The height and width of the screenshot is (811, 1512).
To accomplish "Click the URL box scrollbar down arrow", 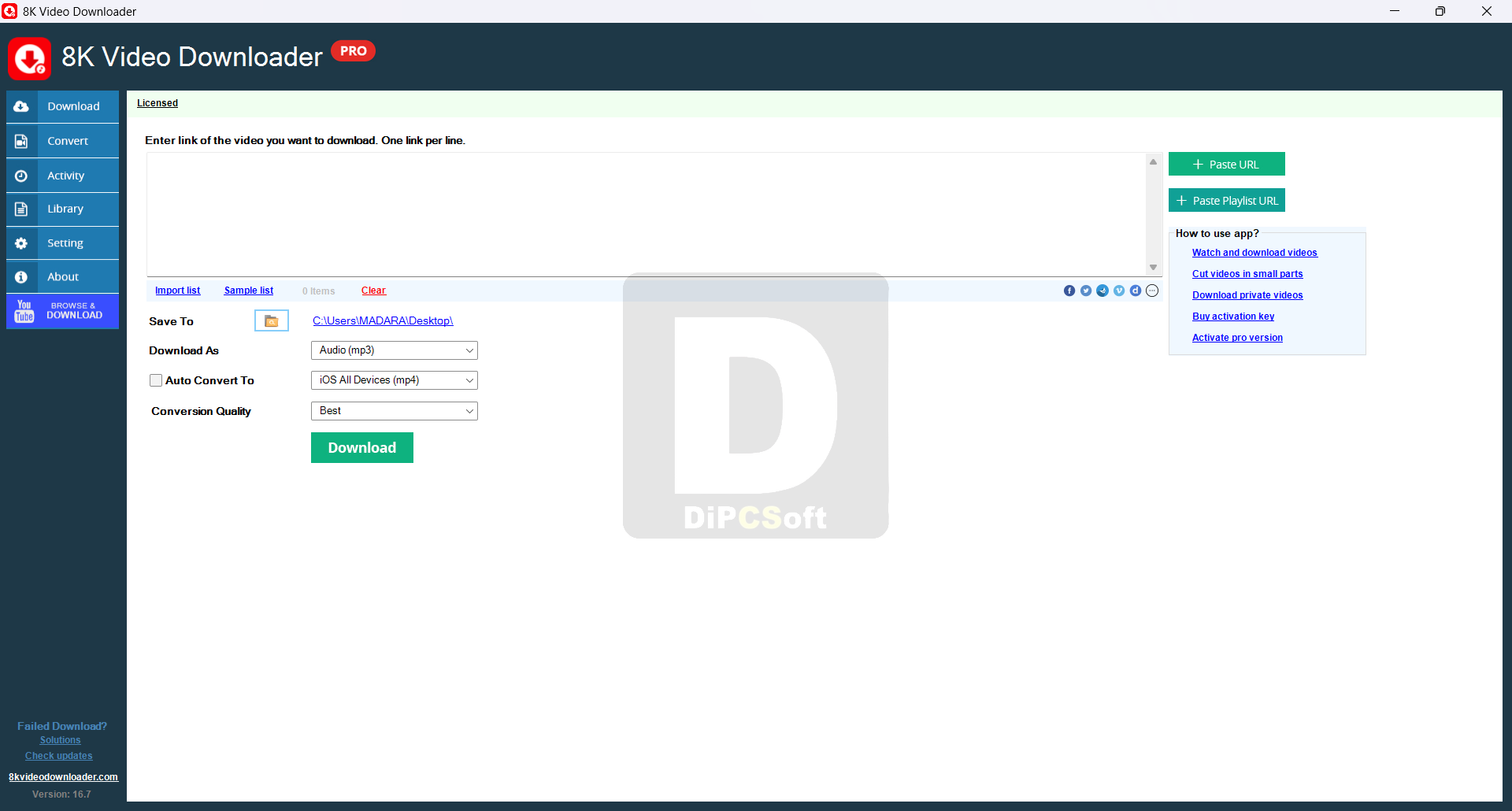I will (x=1154, y=268).
